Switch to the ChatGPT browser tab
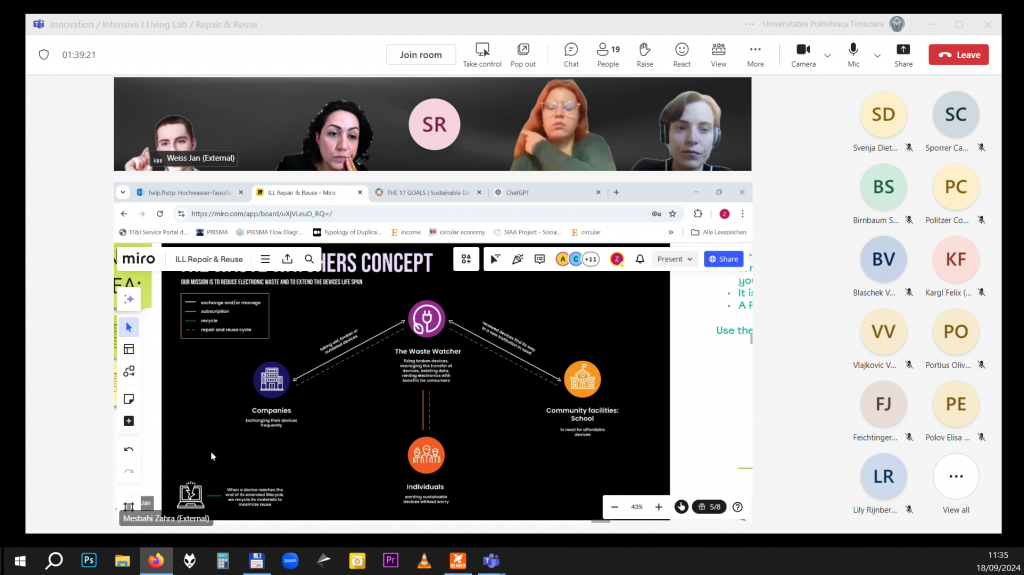This screenshot has width=1024, height=575. (x=547, y=193)
